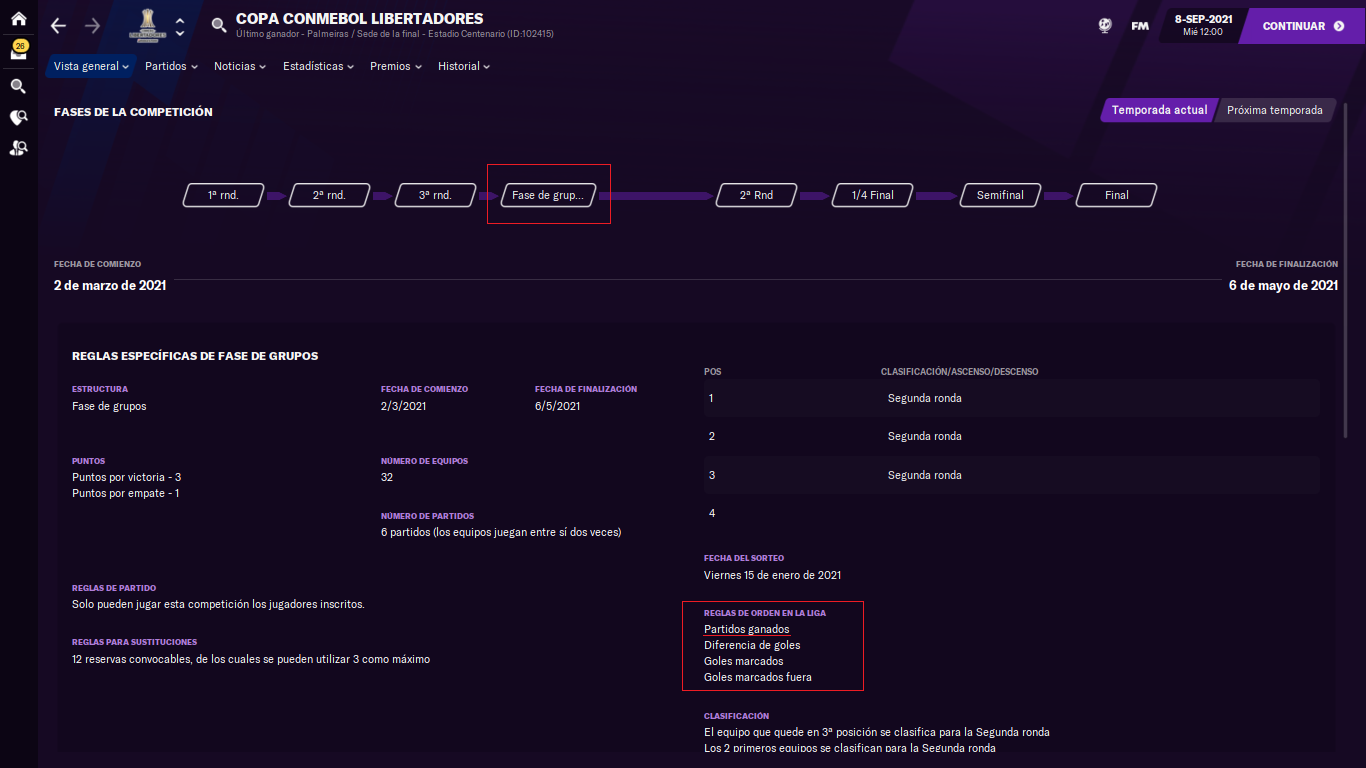Click the position 2 Segunda ronda row
The image size is (1366, 768).
(x=1011, y=436)
